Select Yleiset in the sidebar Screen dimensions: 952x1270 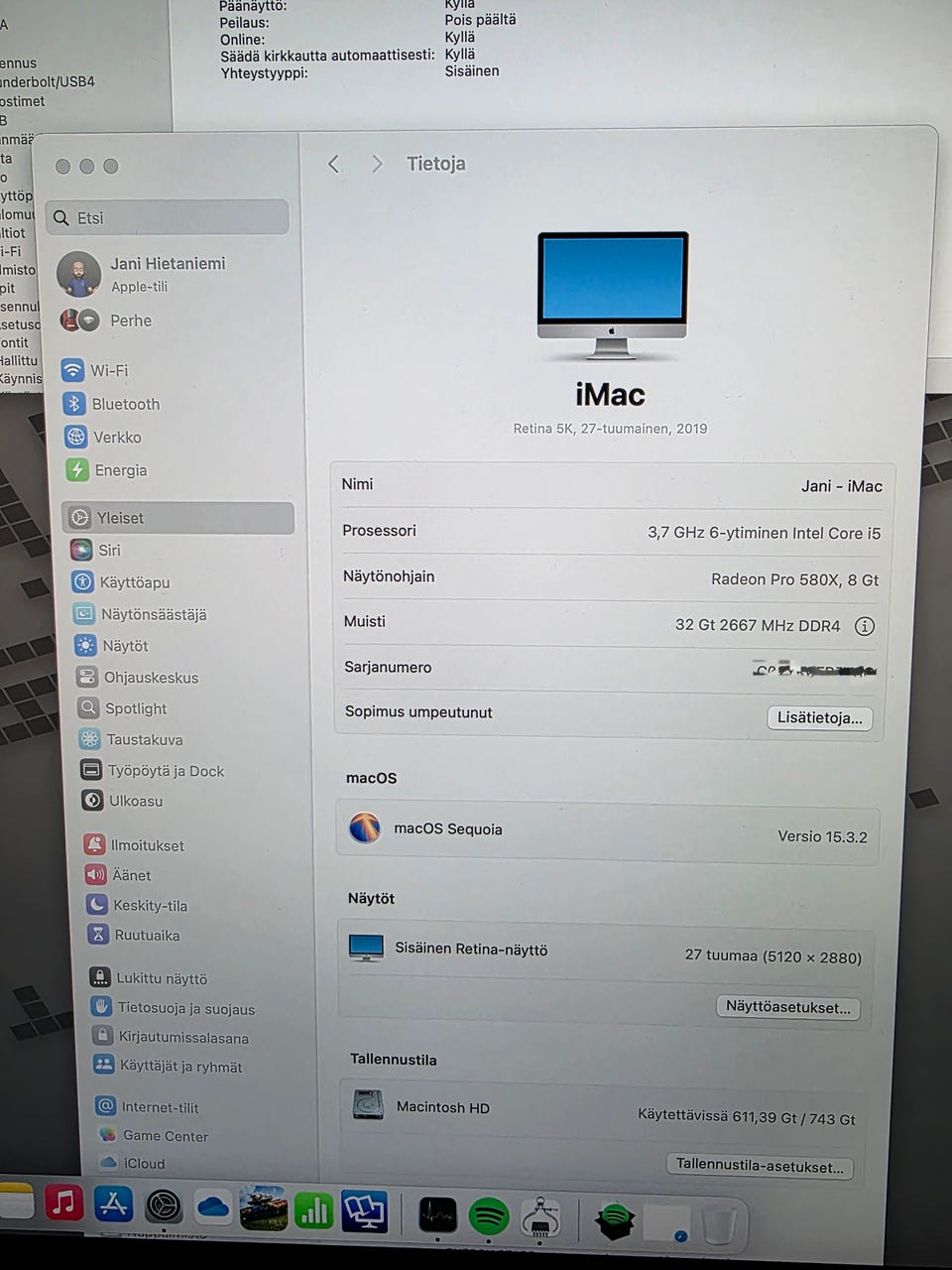(178, 518)
